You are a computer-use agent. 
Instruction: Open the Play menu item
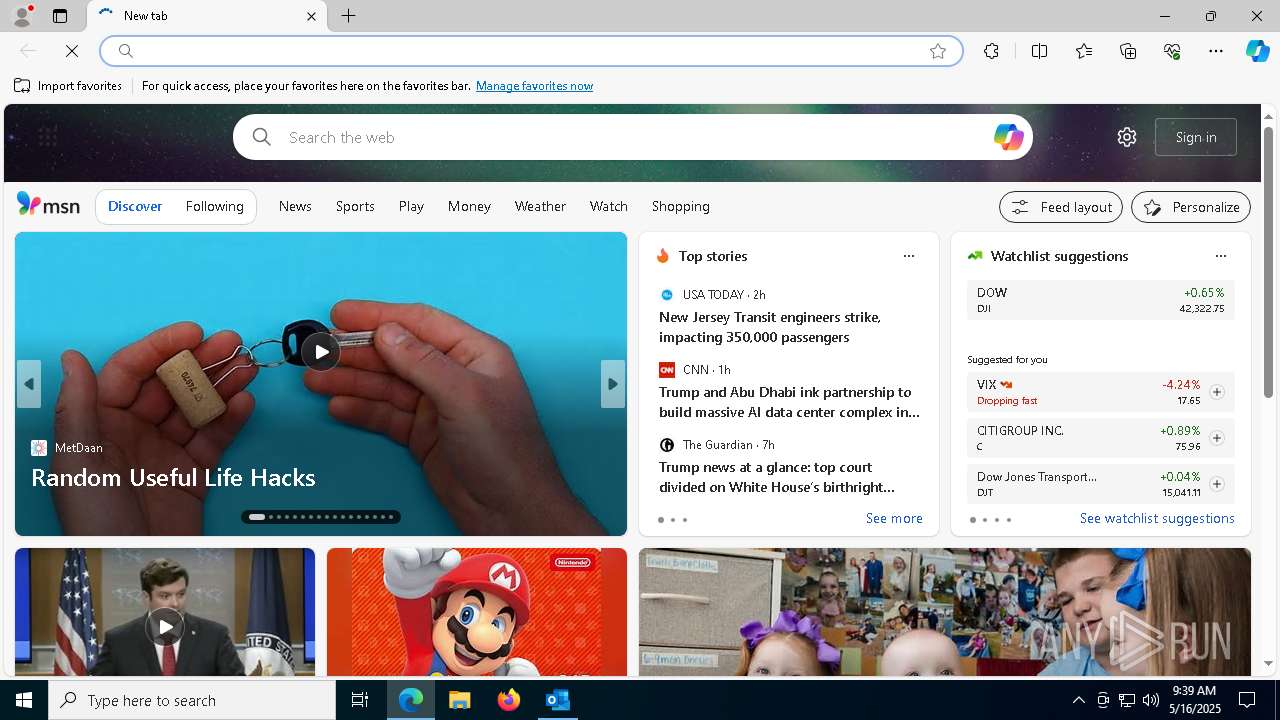pyautogui.click(x=411, y=206)
